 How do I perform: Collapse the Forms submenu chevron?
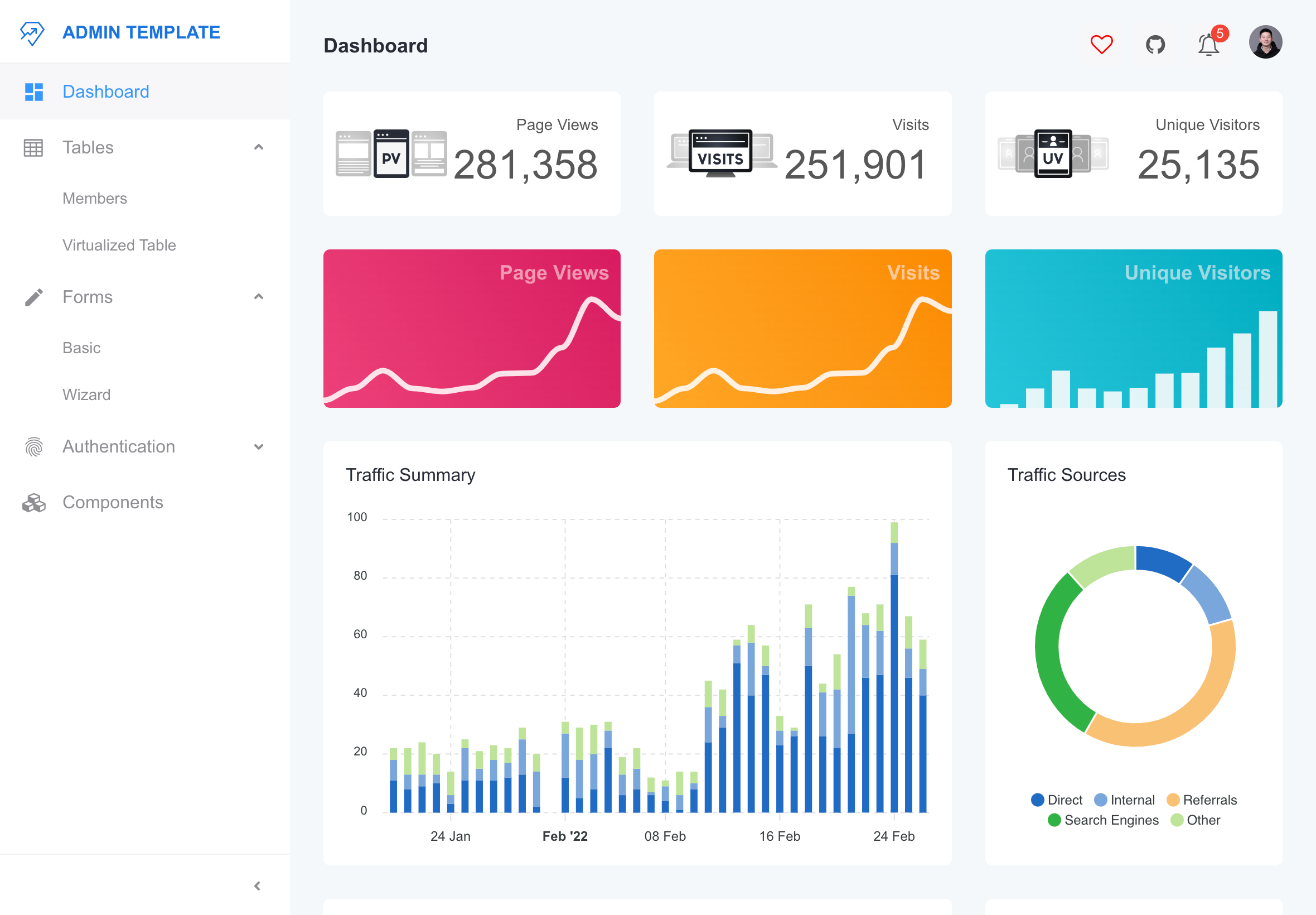pos(258,297)
